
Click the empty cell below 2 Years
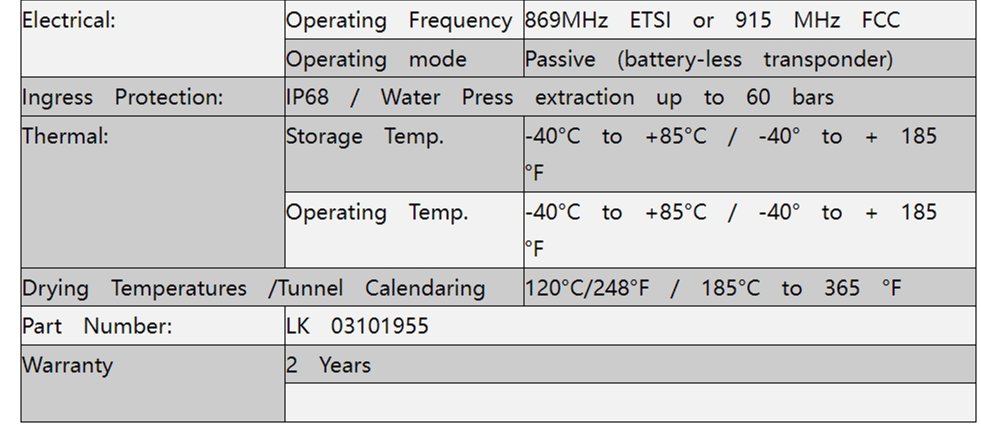click(x=629, y=403)
